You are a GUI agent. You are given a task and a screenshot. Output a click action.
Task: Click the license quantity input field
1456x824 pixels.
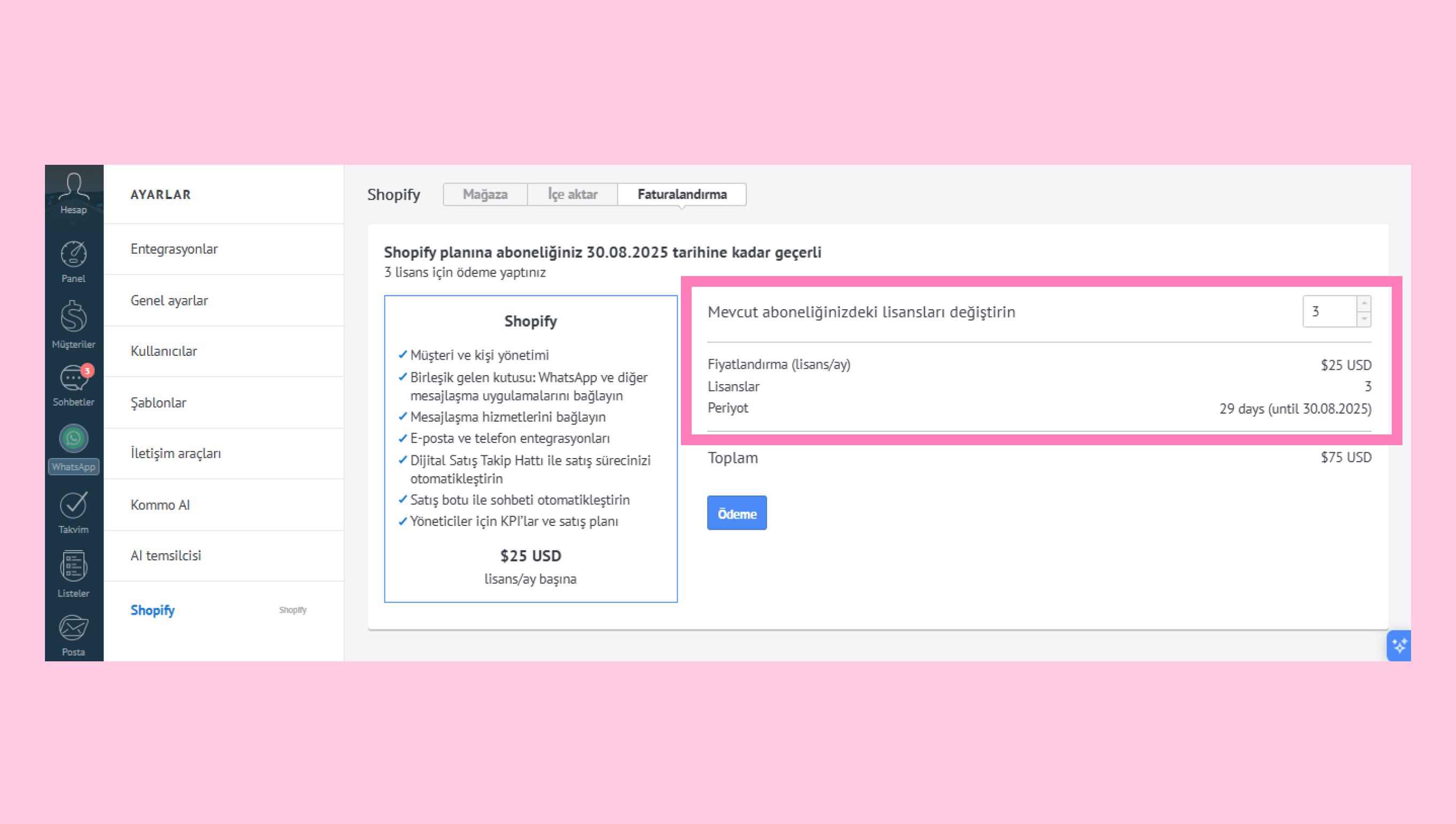(x=1330, y=311)
